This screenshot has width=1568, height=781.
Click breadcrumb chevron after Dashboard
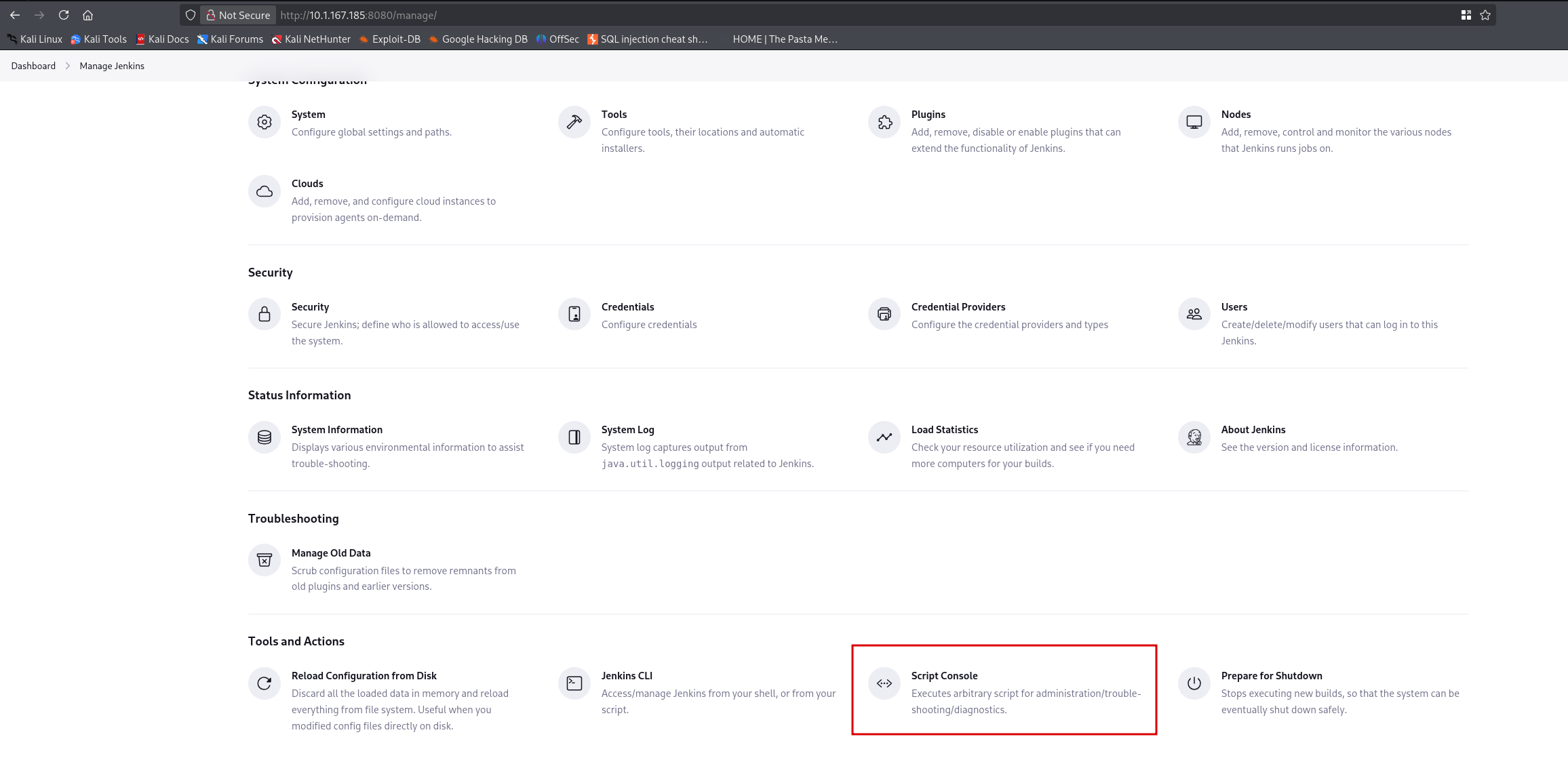pyautogui.click(x=67, y=66)
